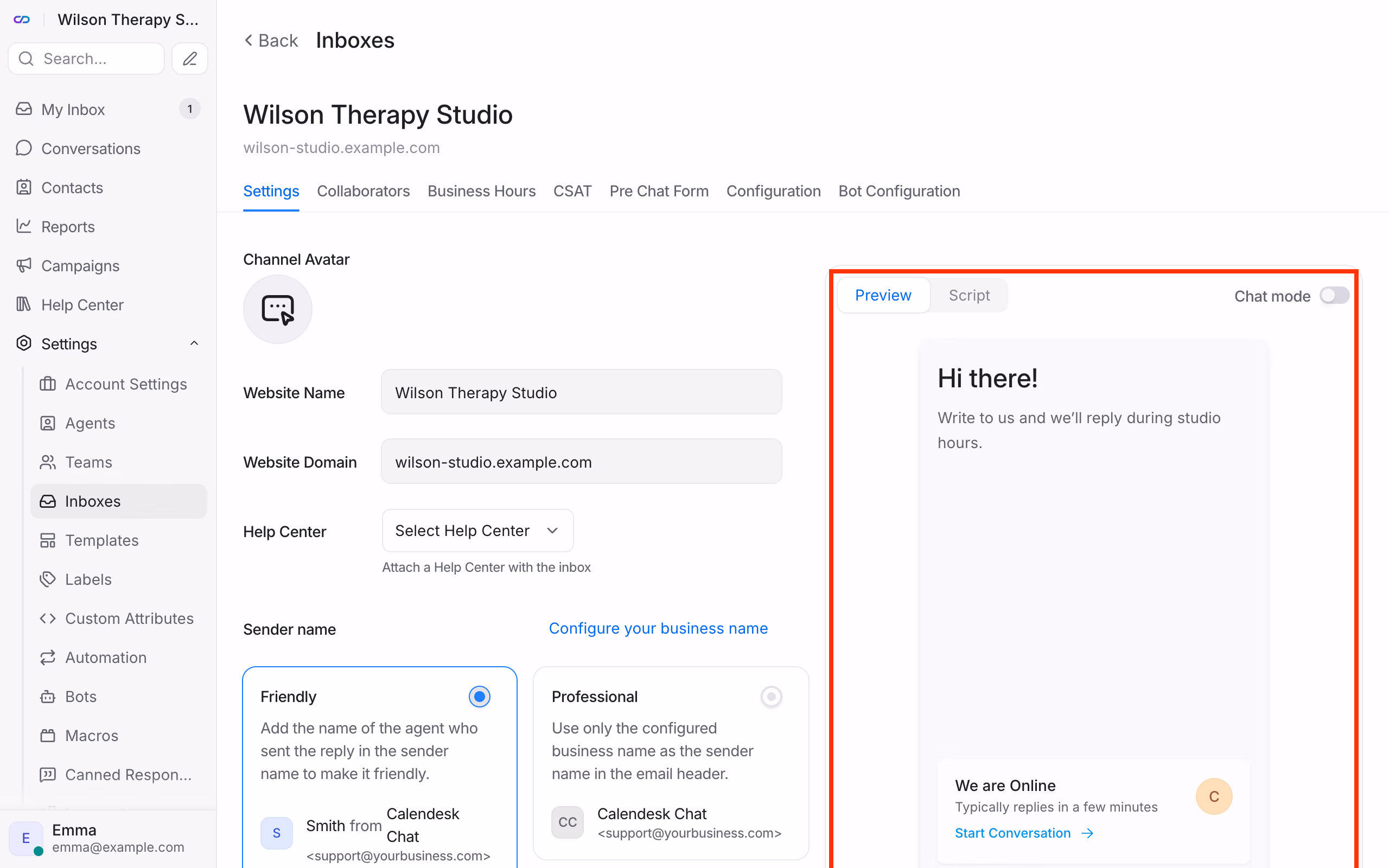Switch widget panel to Script tab
1389x868 pixels.
click(969, 295)
